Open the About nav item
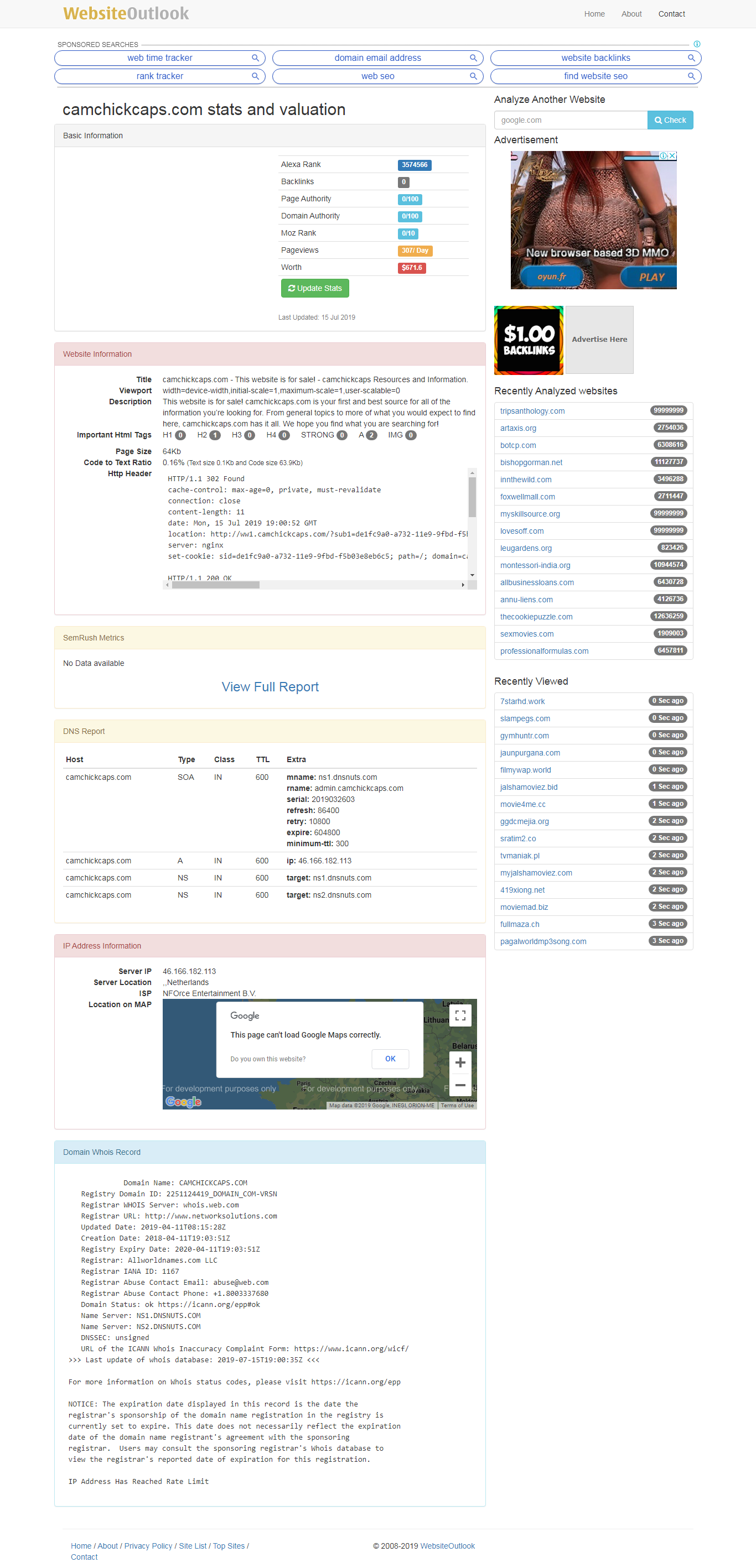Image resolution: width=756 pixels, height=1568 pixels. (x=631, y=14)
